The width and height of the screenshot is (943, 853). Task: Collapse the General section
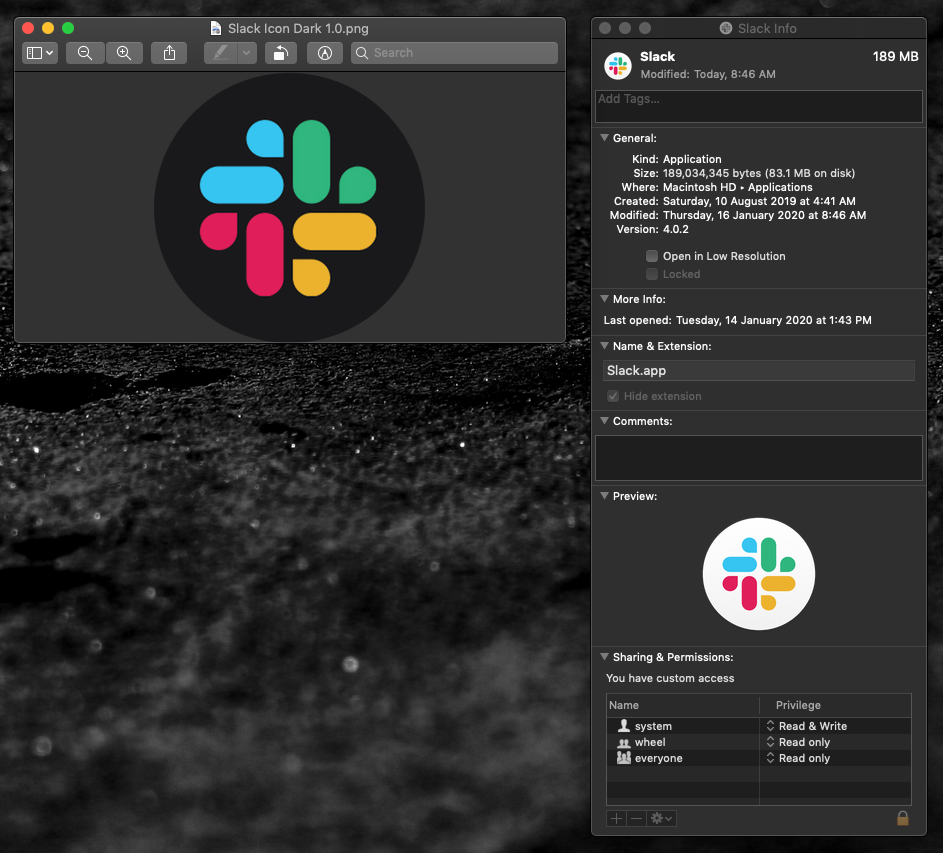click(x=604, y=138)
